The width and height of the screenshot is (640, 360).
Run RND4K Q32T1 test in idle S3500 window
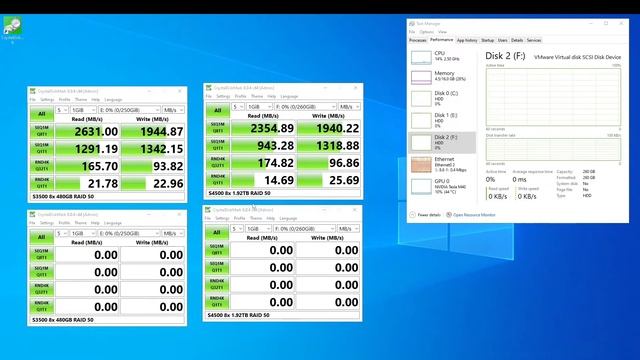coord(42,289)
